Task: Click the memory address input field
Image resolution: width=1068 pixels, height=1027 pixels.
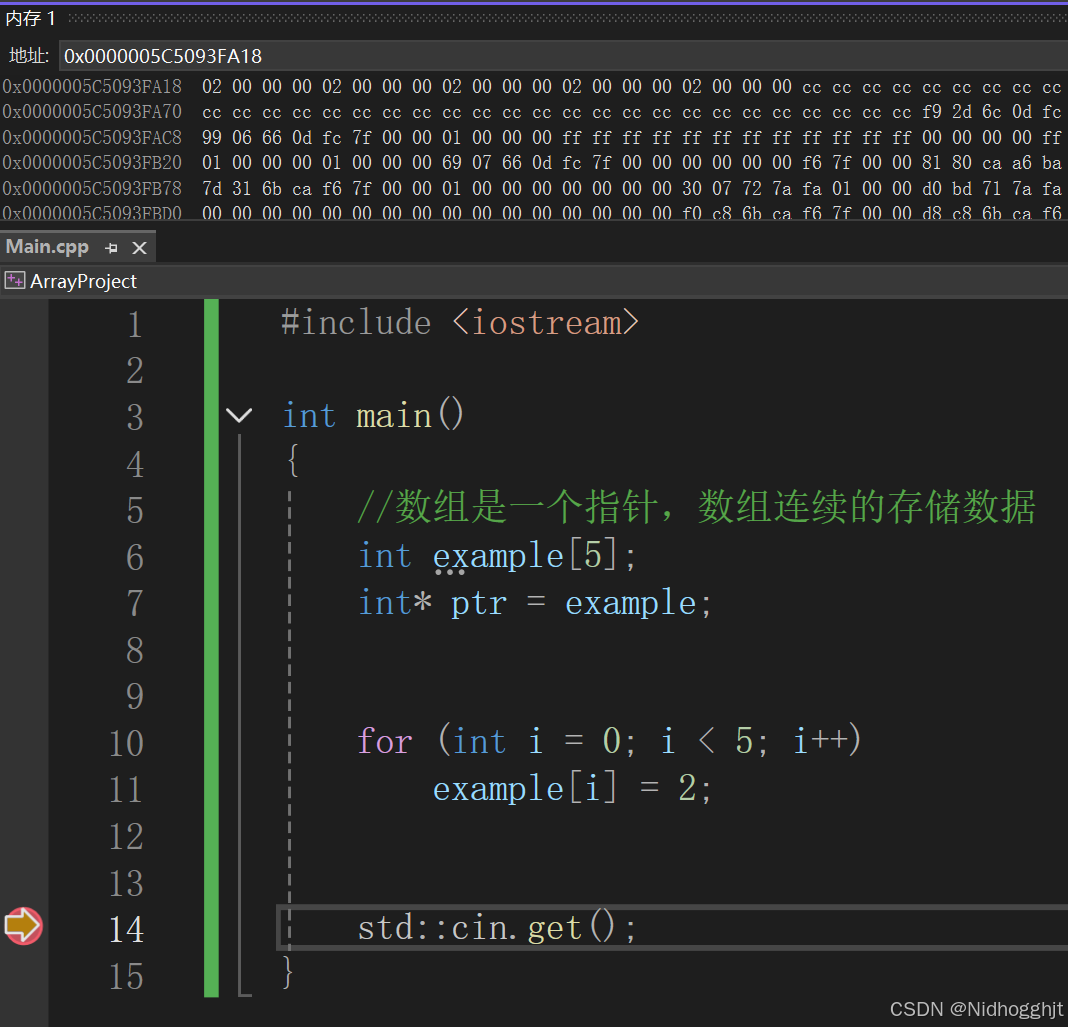Action: pyautogui.click(x=563, y=56)
